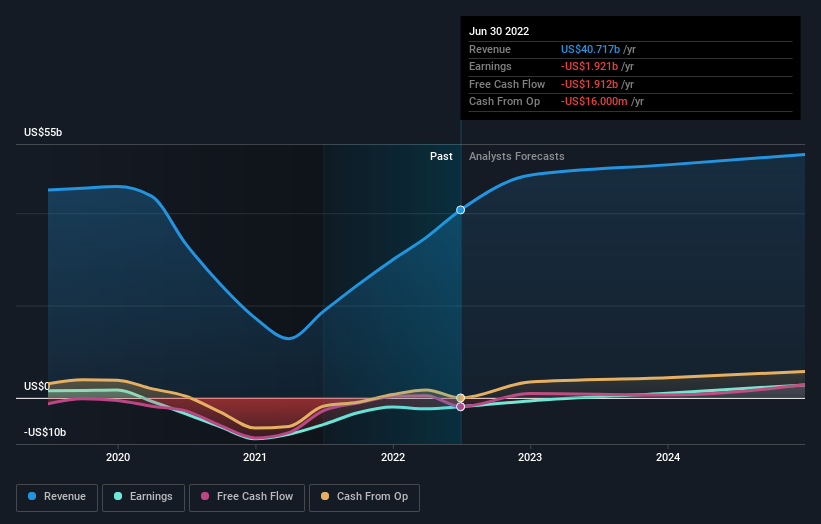Click the 2020 x-axis label

pos(118,458)
